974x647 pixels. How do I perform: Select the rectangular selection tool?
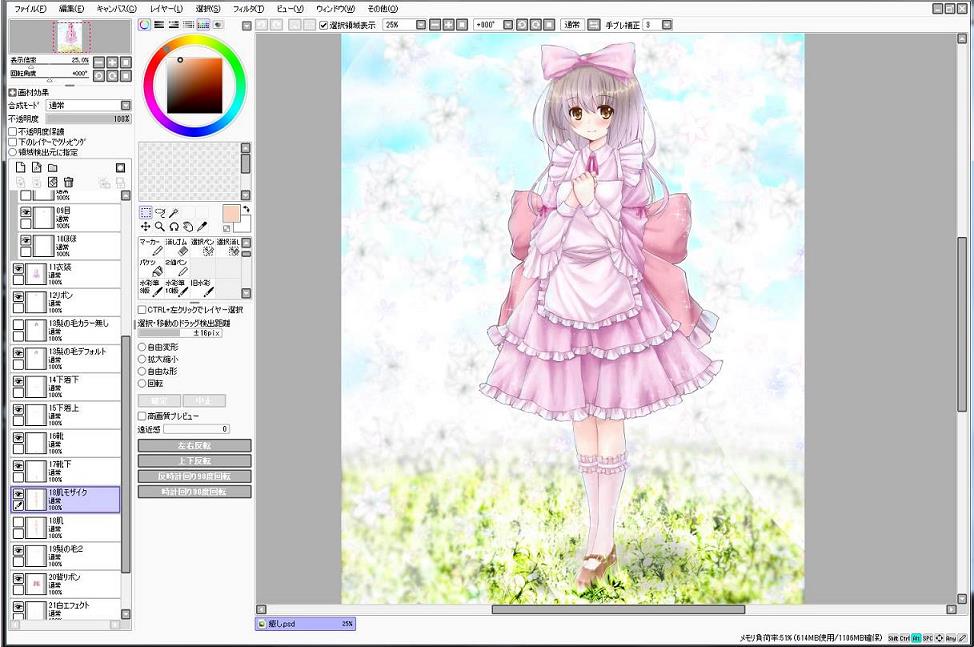tap(145, 213)
